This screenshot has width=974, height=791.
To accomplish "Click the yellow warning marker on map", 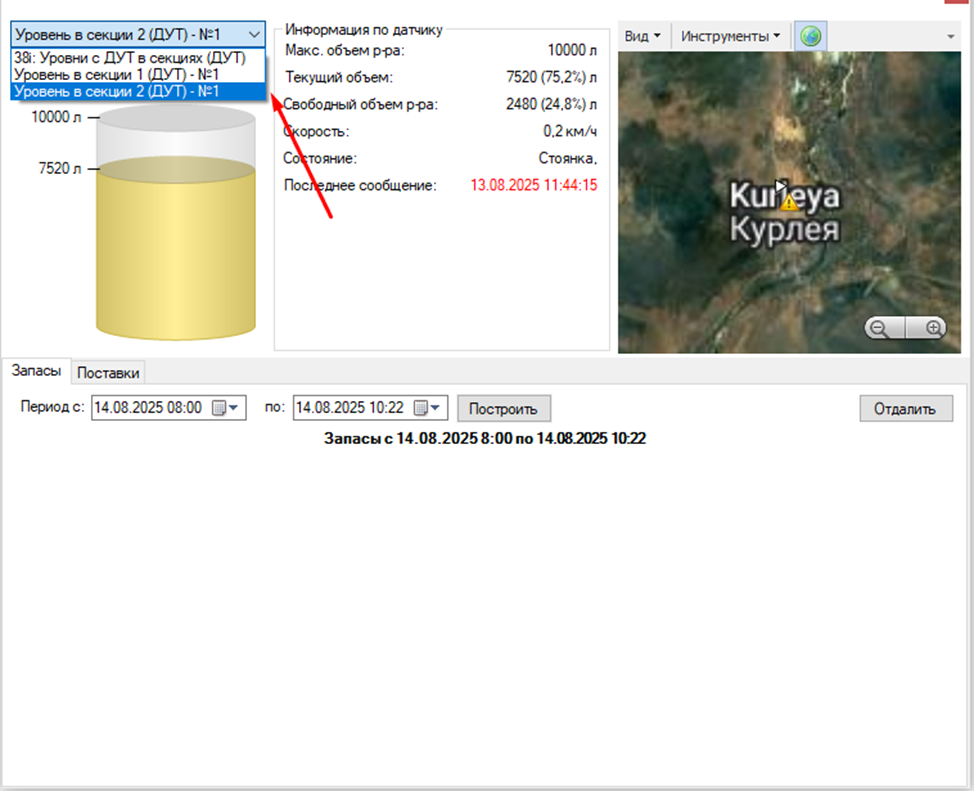I will click(x=789, y=202).
